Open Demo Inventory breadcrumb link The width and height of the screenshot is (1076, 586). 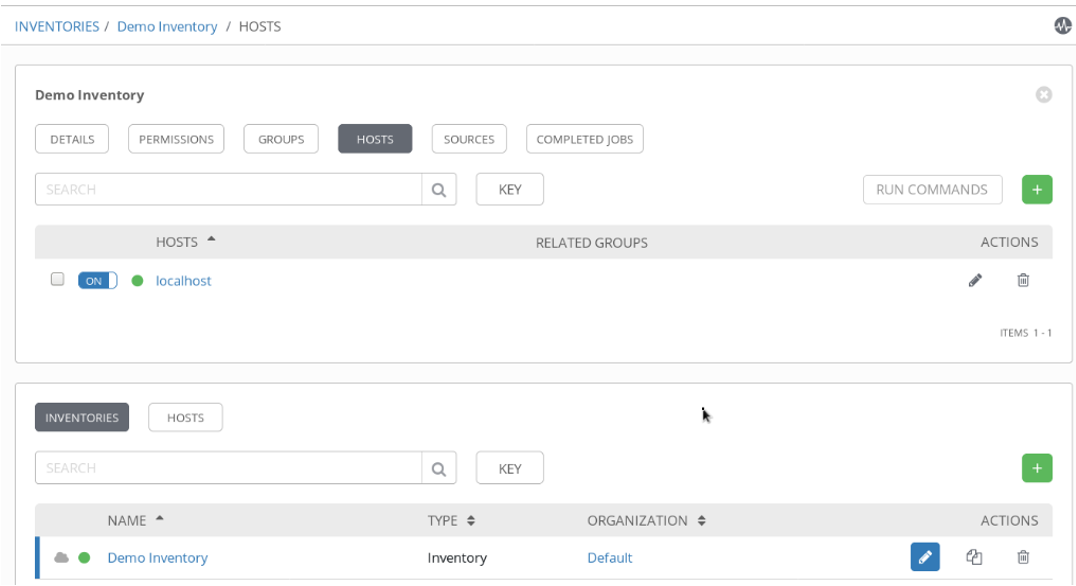pyautogui.click(x=167, y=26)
